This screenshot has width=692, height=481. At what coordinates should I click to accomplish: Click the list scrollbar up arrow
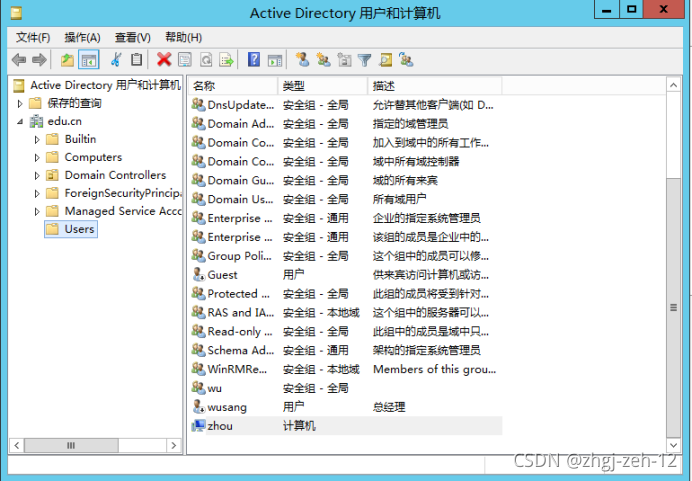(673, 85)
